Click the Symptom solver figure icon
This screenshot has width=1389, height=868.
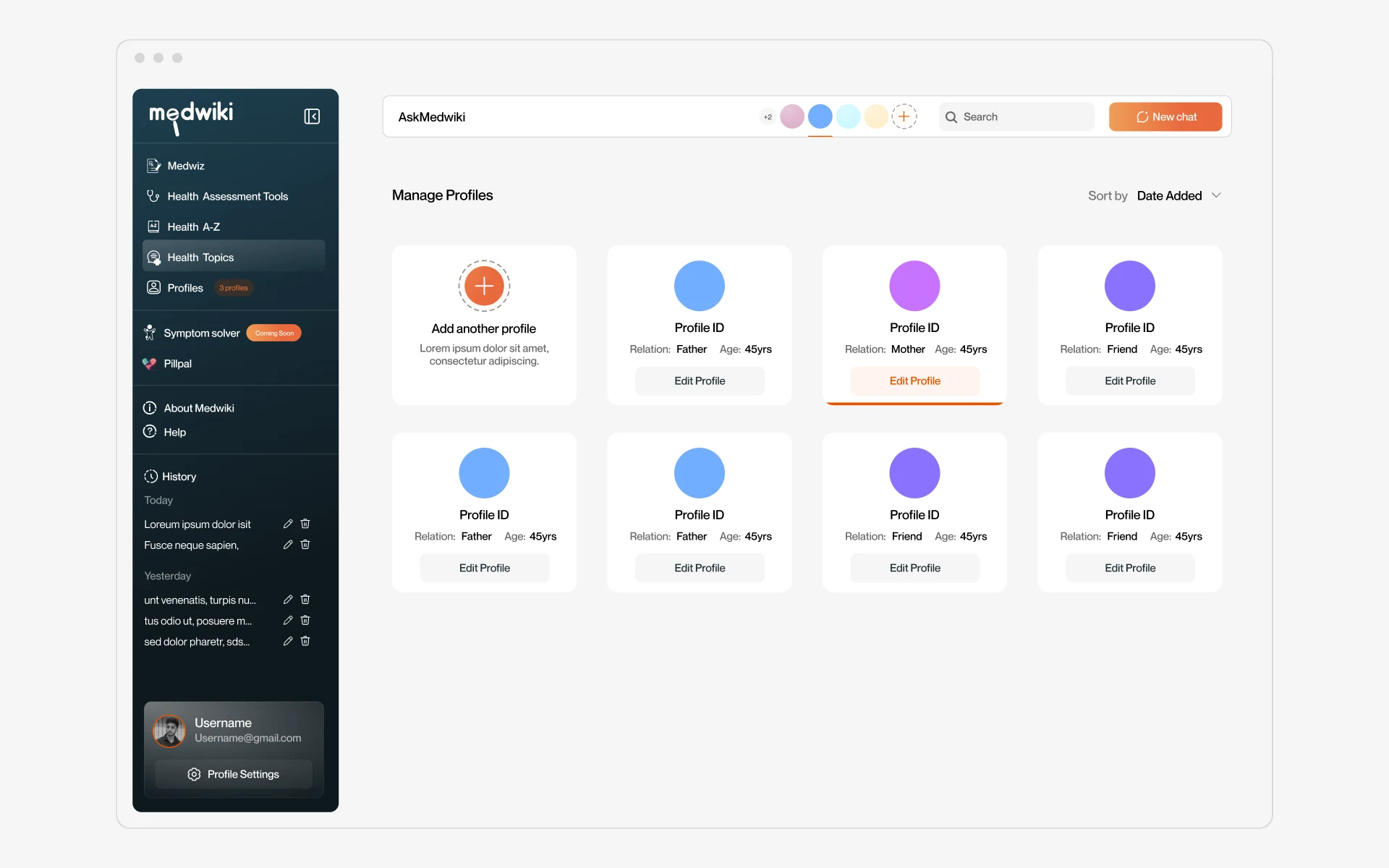(150, 333)
